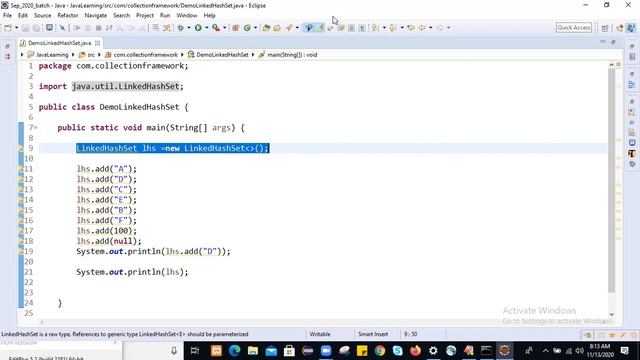Image resolution: width=640 pixels, height=360 pixels.
Task: Click the Next Annotation icon
Action: pyautogui.click(x=375, y=28)
